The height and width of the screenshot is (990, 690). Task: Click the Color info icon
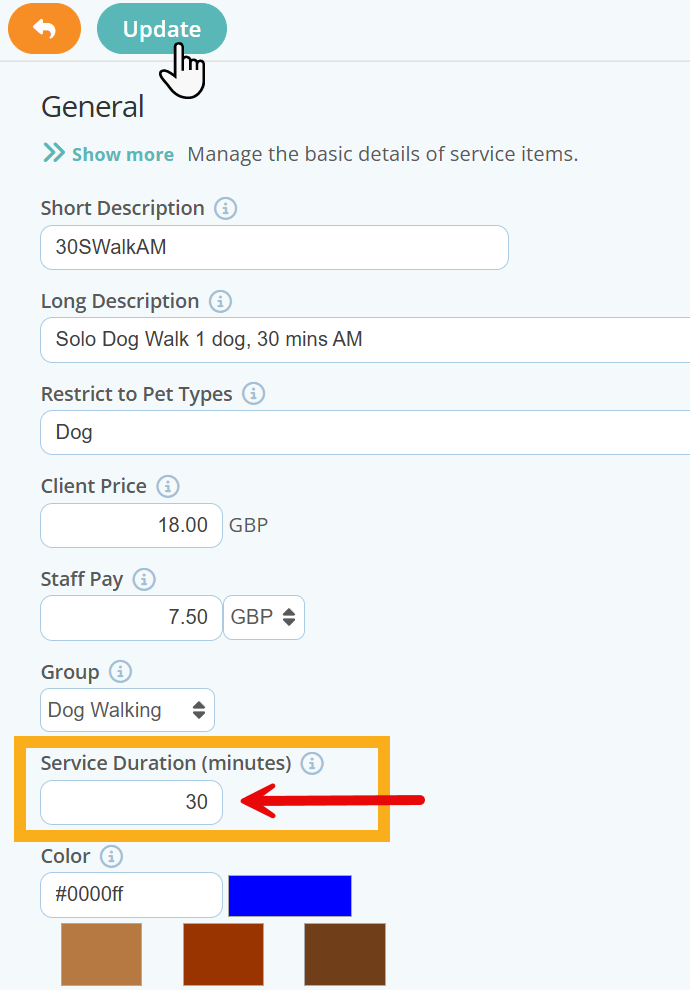[x=111, y=856]
